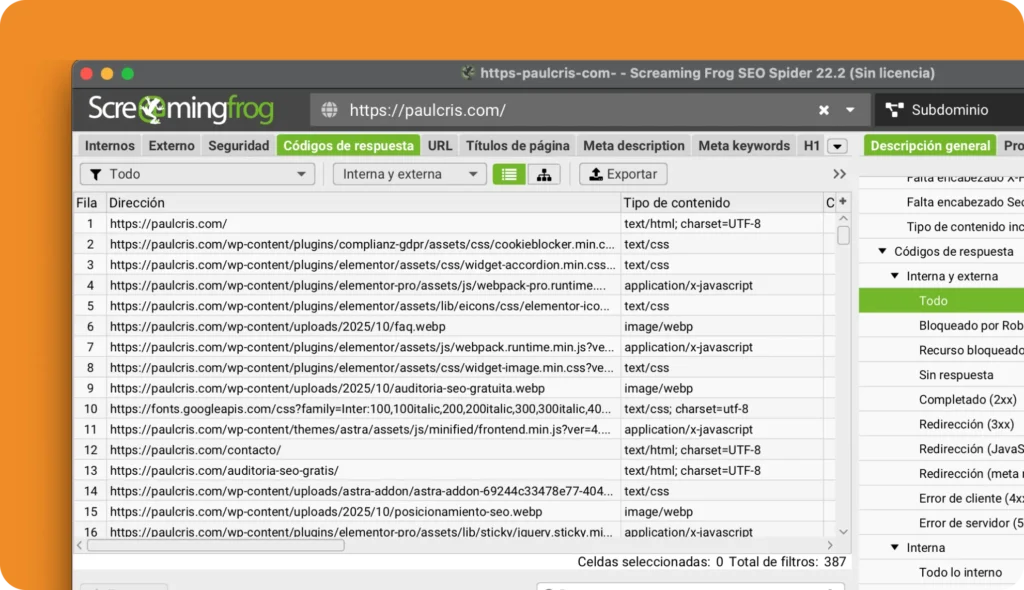Click the Subdominio crawl mode icon
Viewport: 1024px width, 590px height.
click(893, 110)
